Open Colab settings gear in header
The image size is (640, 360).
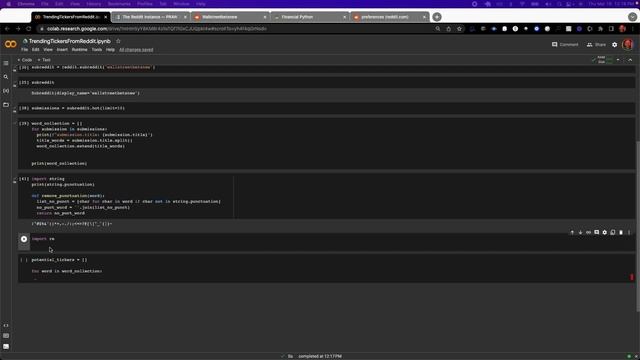(x=615, y=44)
